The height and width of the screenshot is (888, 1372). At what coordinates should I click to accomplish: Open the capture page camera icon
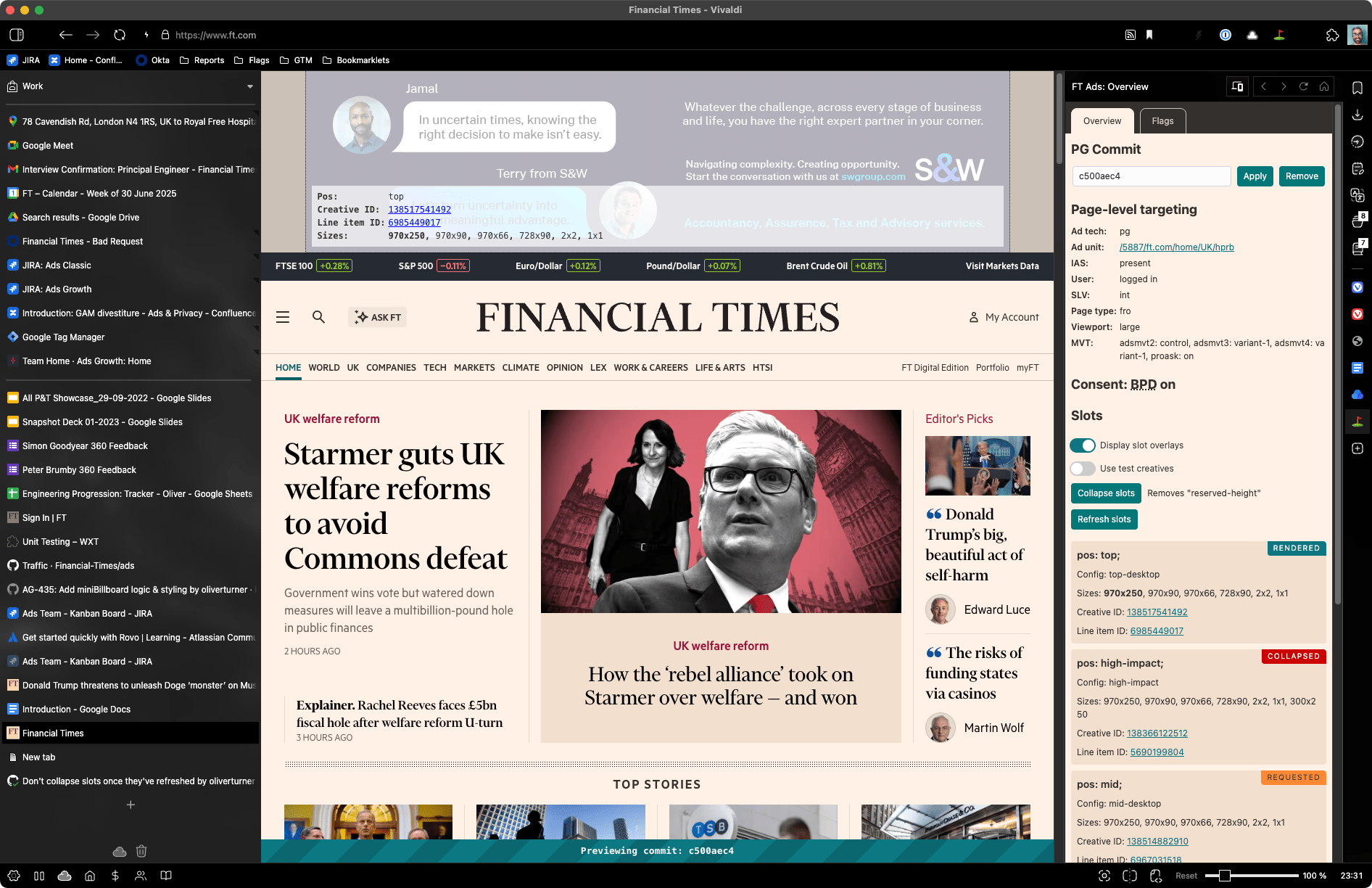click(x=1104, y=876)
